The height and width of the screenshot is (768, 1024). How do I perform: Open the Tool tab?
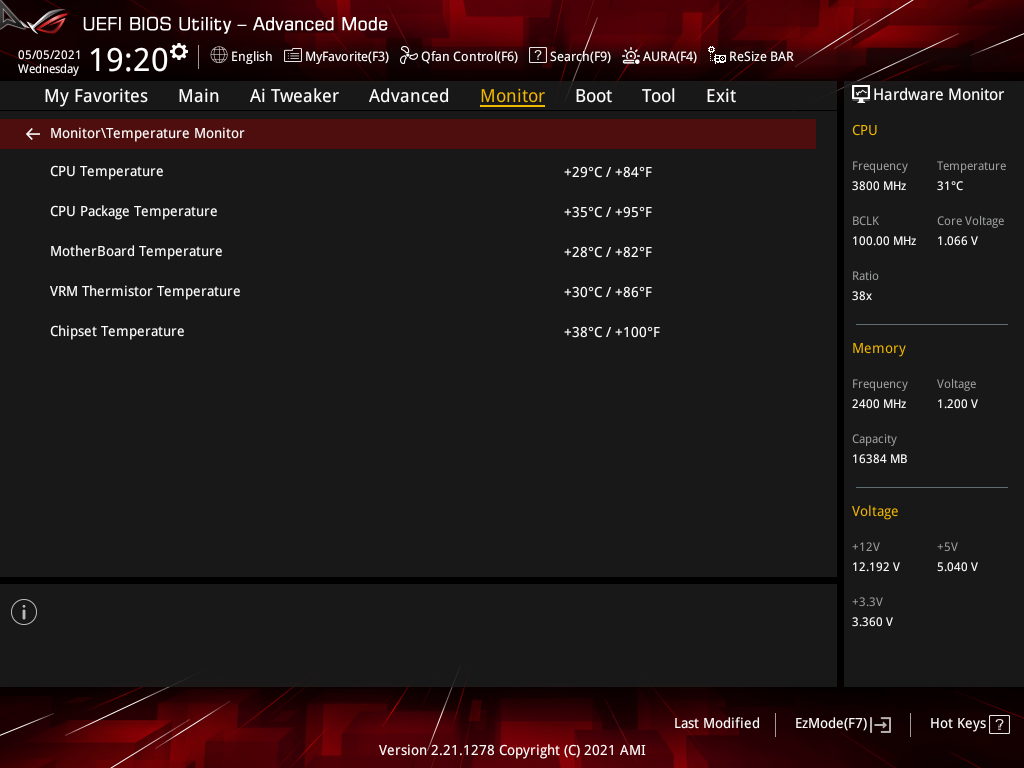pos(658,96)
